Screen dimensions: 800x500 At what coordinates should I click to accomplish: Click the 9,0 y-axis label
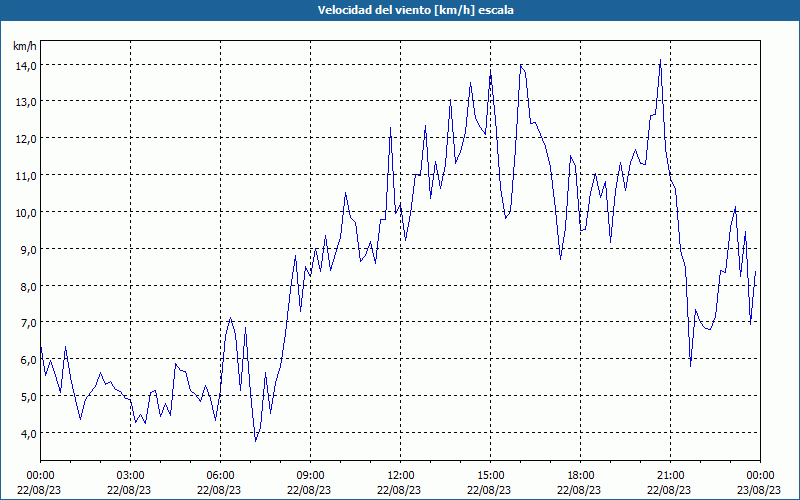pos(29,249)
